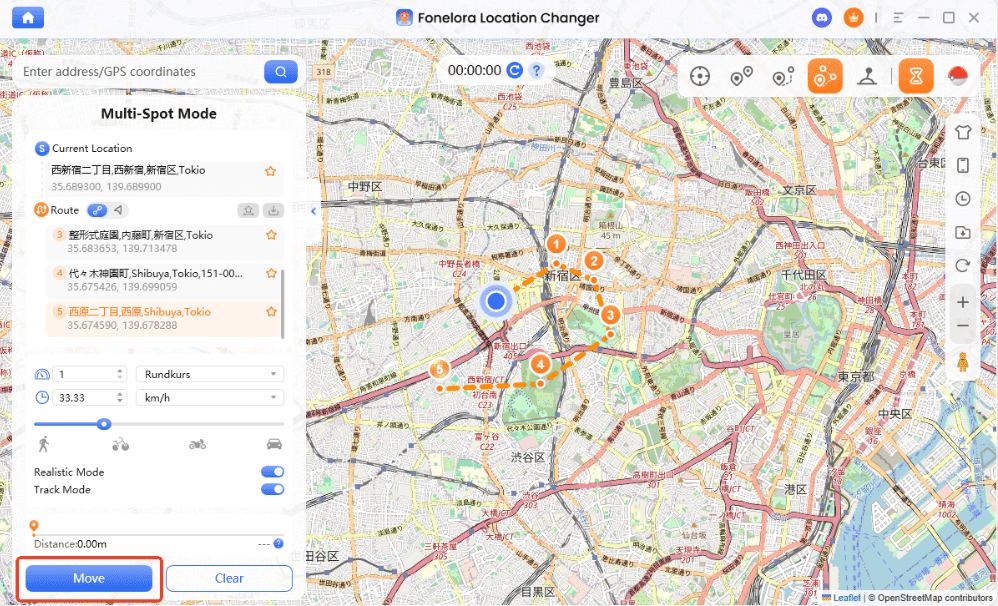Go to the Home screen icon
The image size is (998, 606).
[28, 17]
